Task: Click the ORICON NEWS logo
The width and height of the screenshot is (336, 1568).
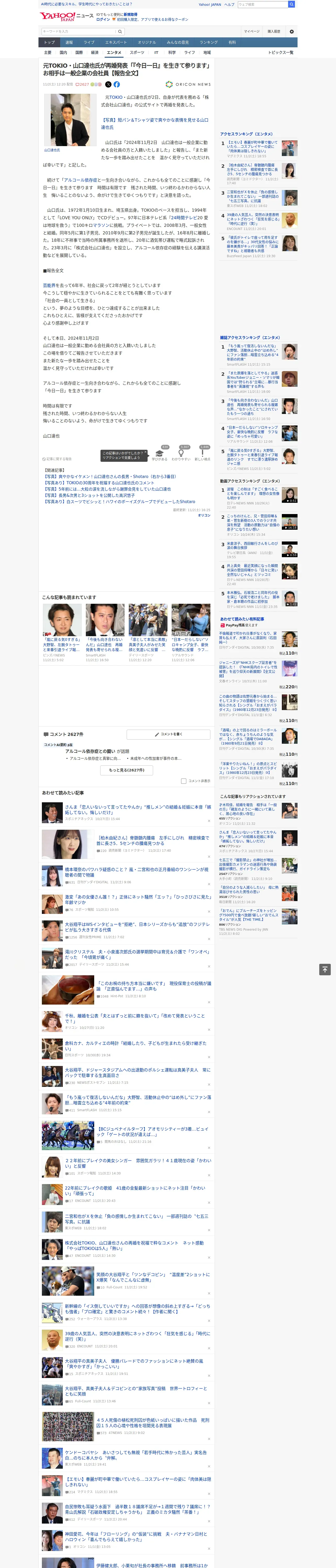Action: [x=188, y=85]
